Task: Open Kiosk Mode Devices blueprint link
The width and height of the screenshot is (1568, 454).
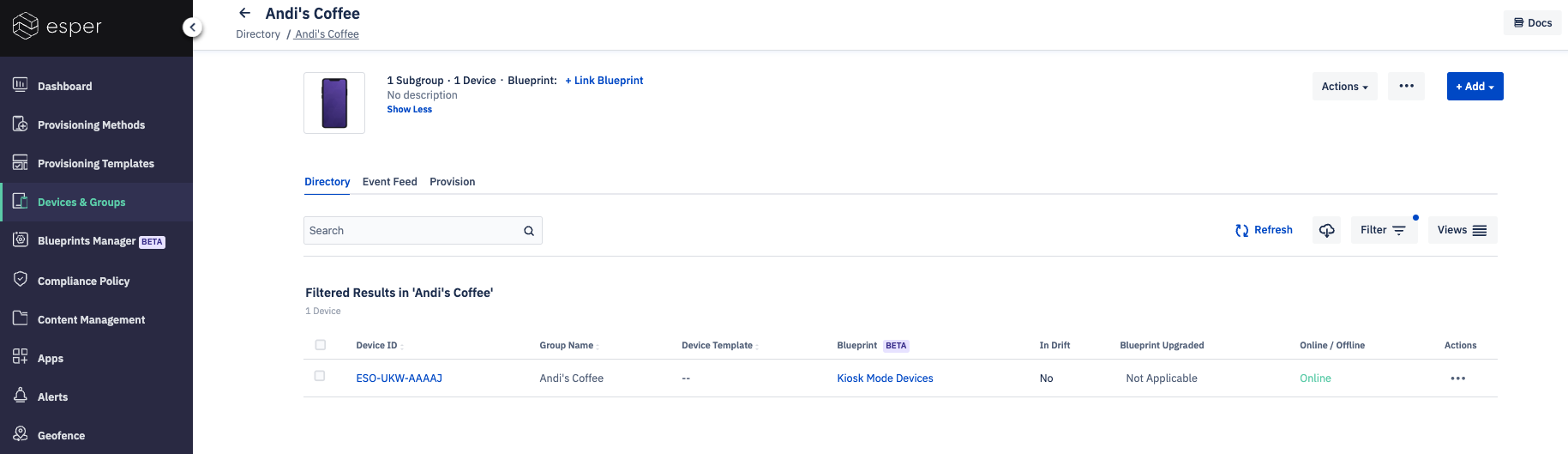Action: [x=885, y=378]
